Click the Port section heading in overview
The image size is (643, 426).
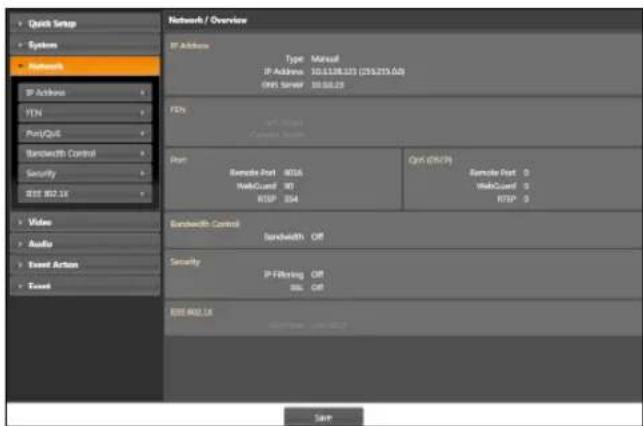click(178, 159)
